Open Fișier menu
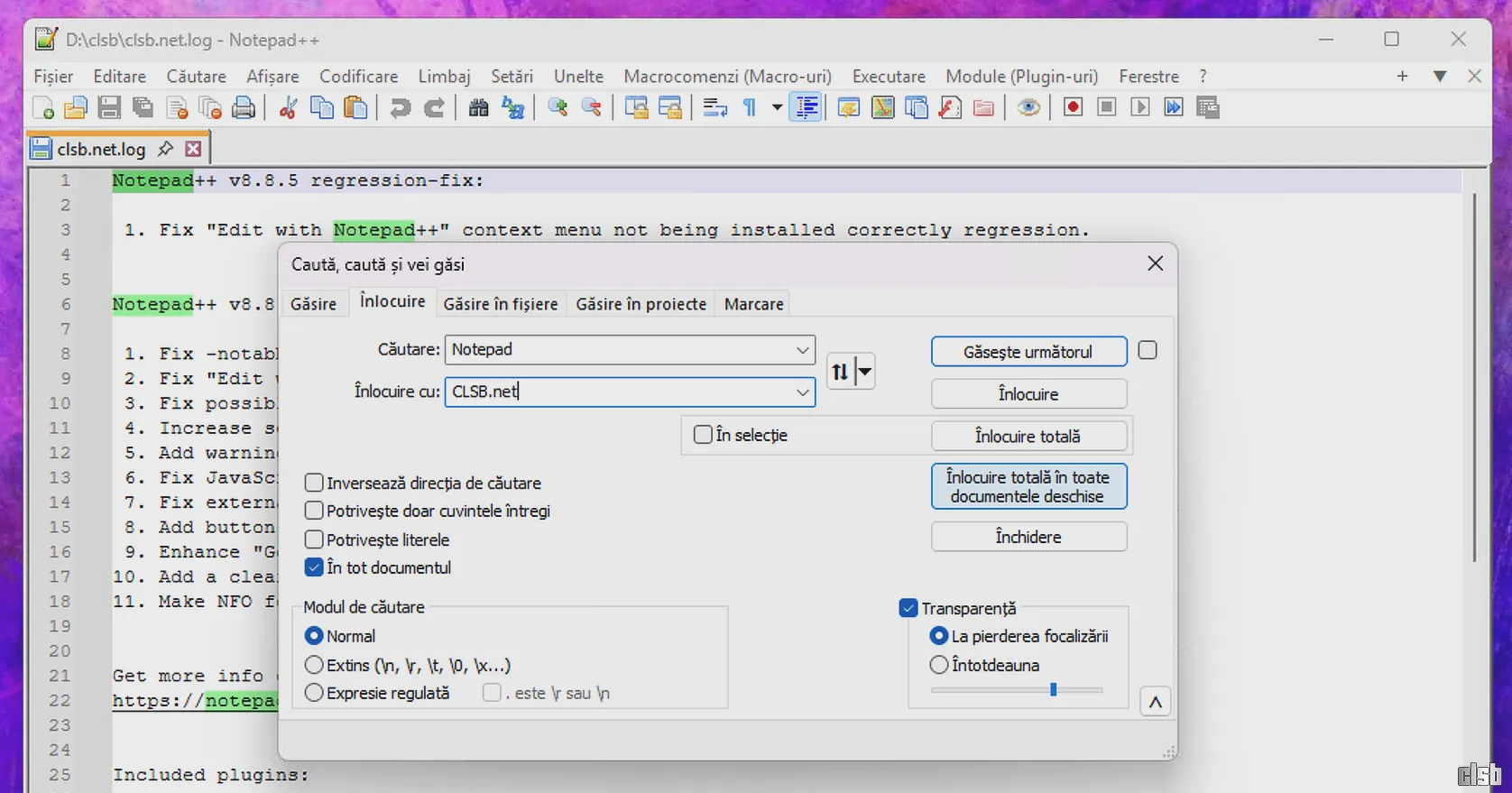 53,77
